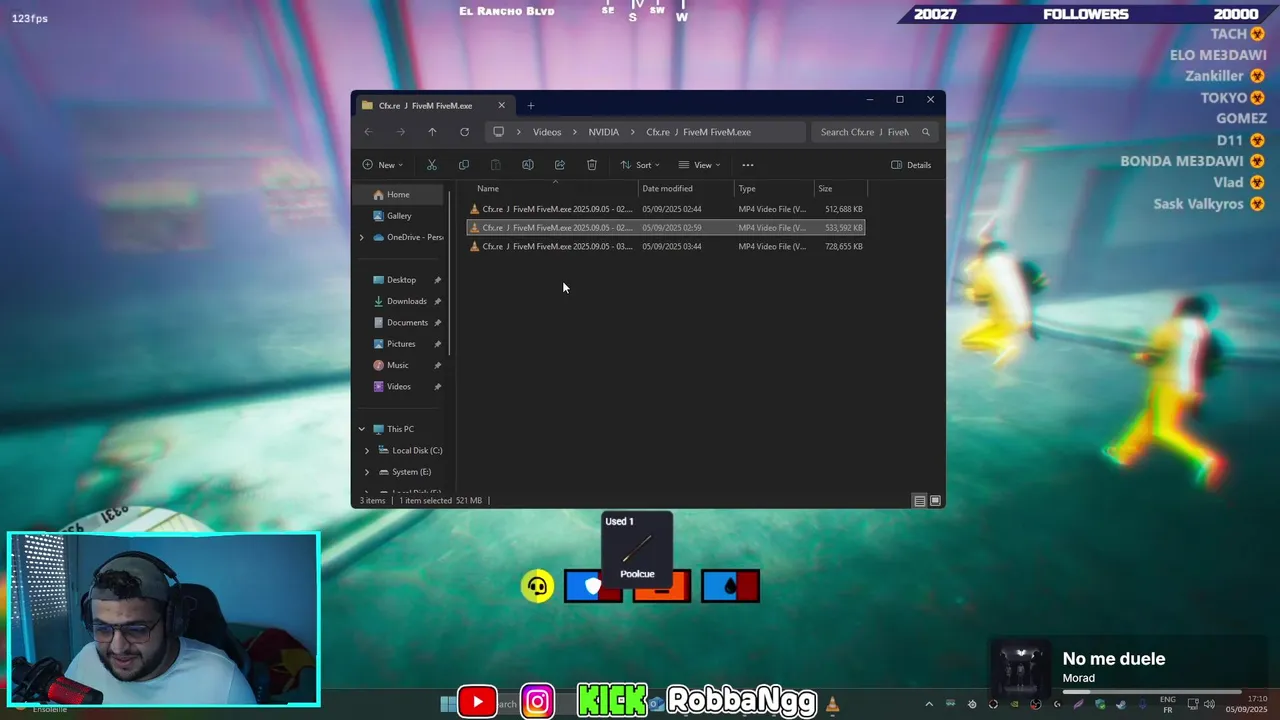This screenshot has height=720, width=1280.
Task: Switch to details list view icon
Action: click(x=920, y=501)
